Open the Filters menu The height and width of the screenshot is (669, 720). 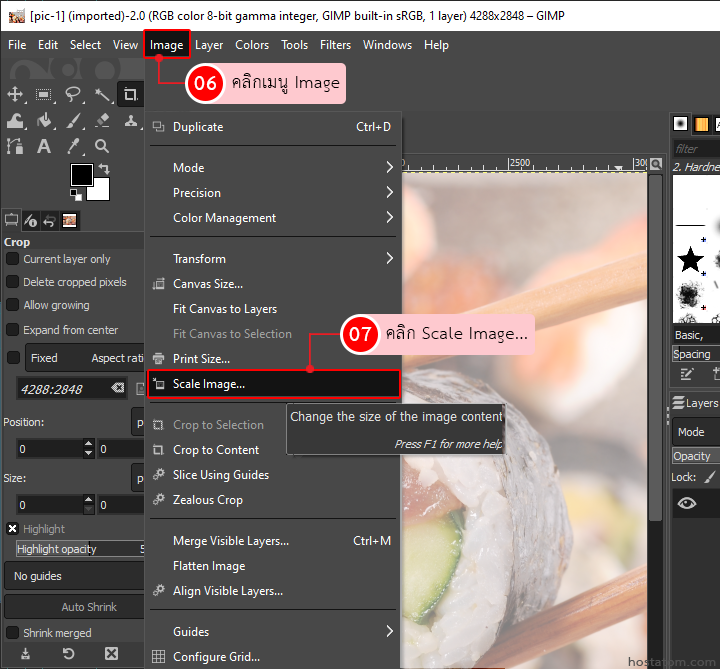tap(335, 45)
